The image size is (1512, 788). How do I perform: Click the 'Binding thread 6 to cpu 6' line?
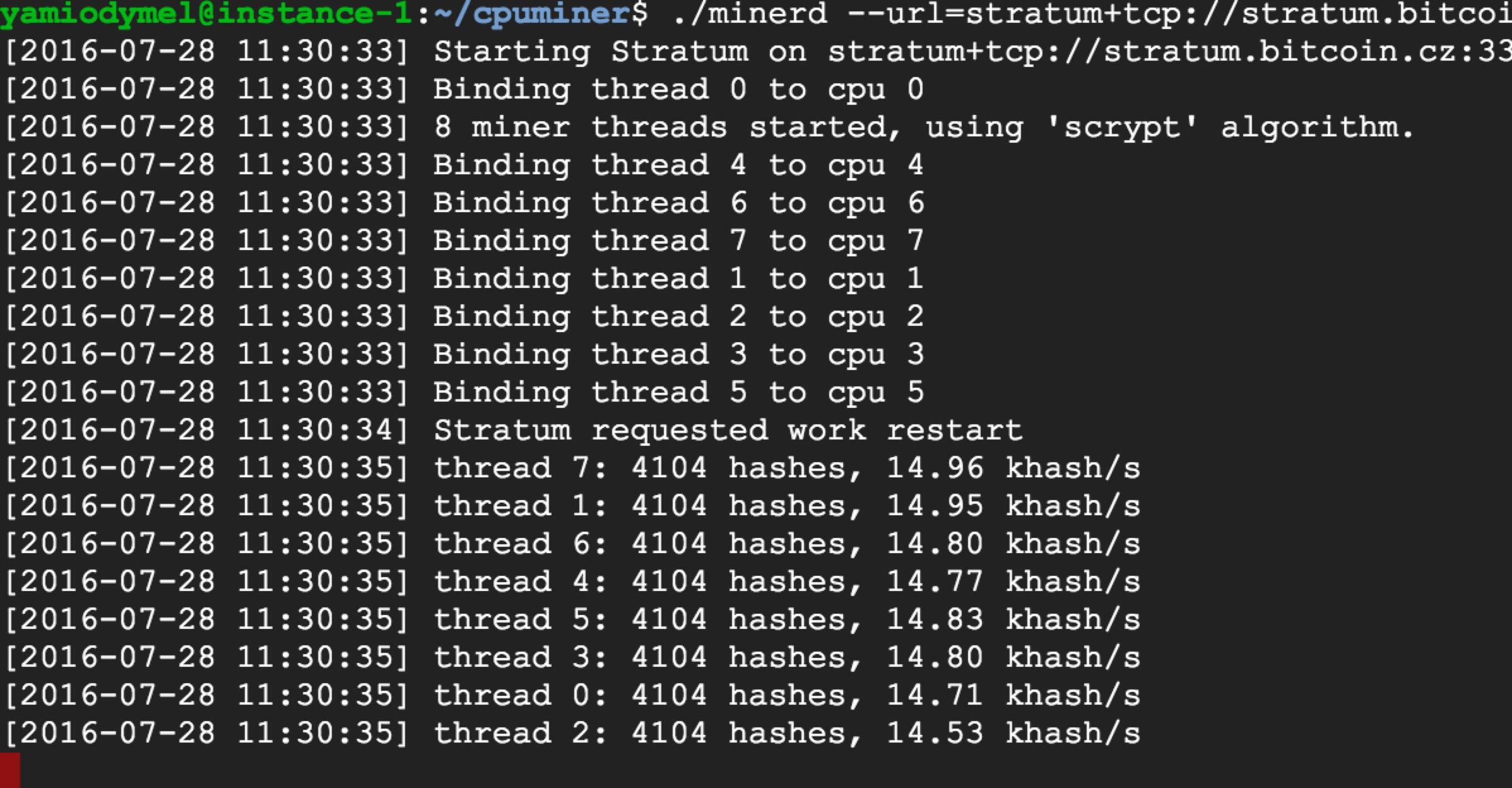(x=678, y=203)
